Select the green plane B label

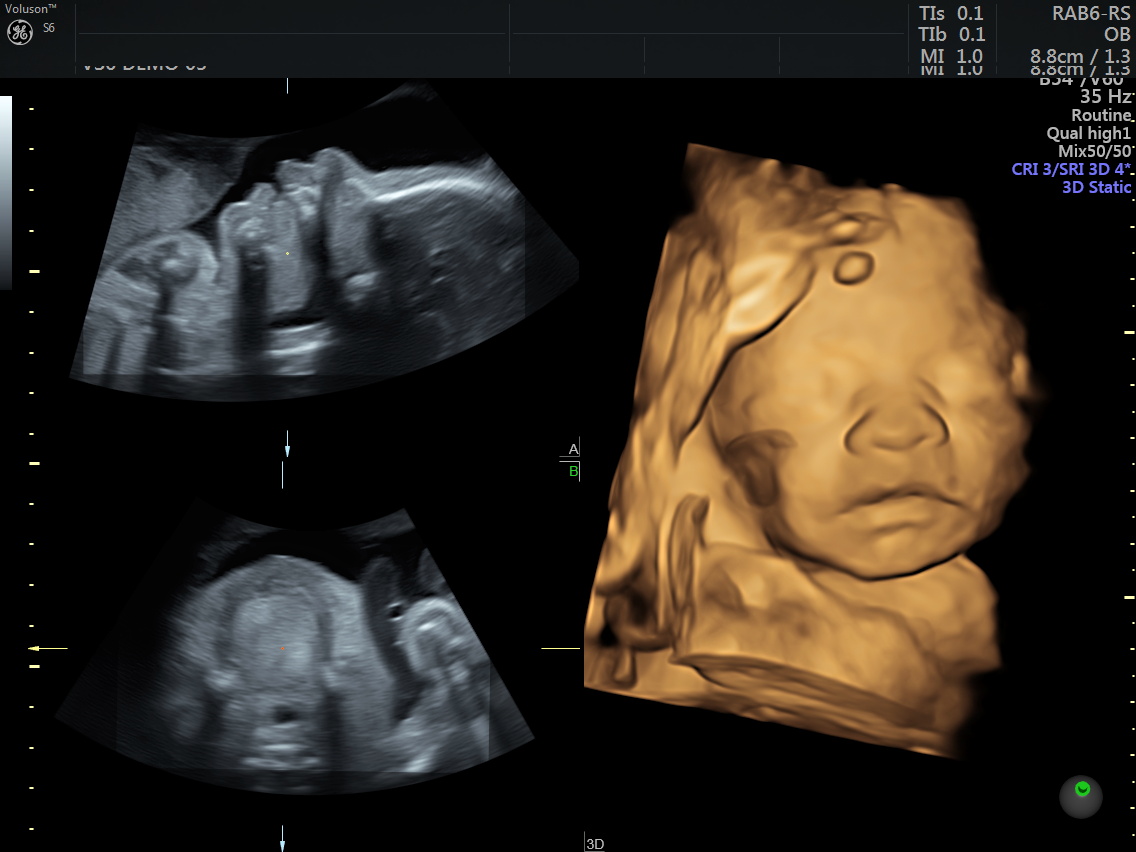coord(573,471)
